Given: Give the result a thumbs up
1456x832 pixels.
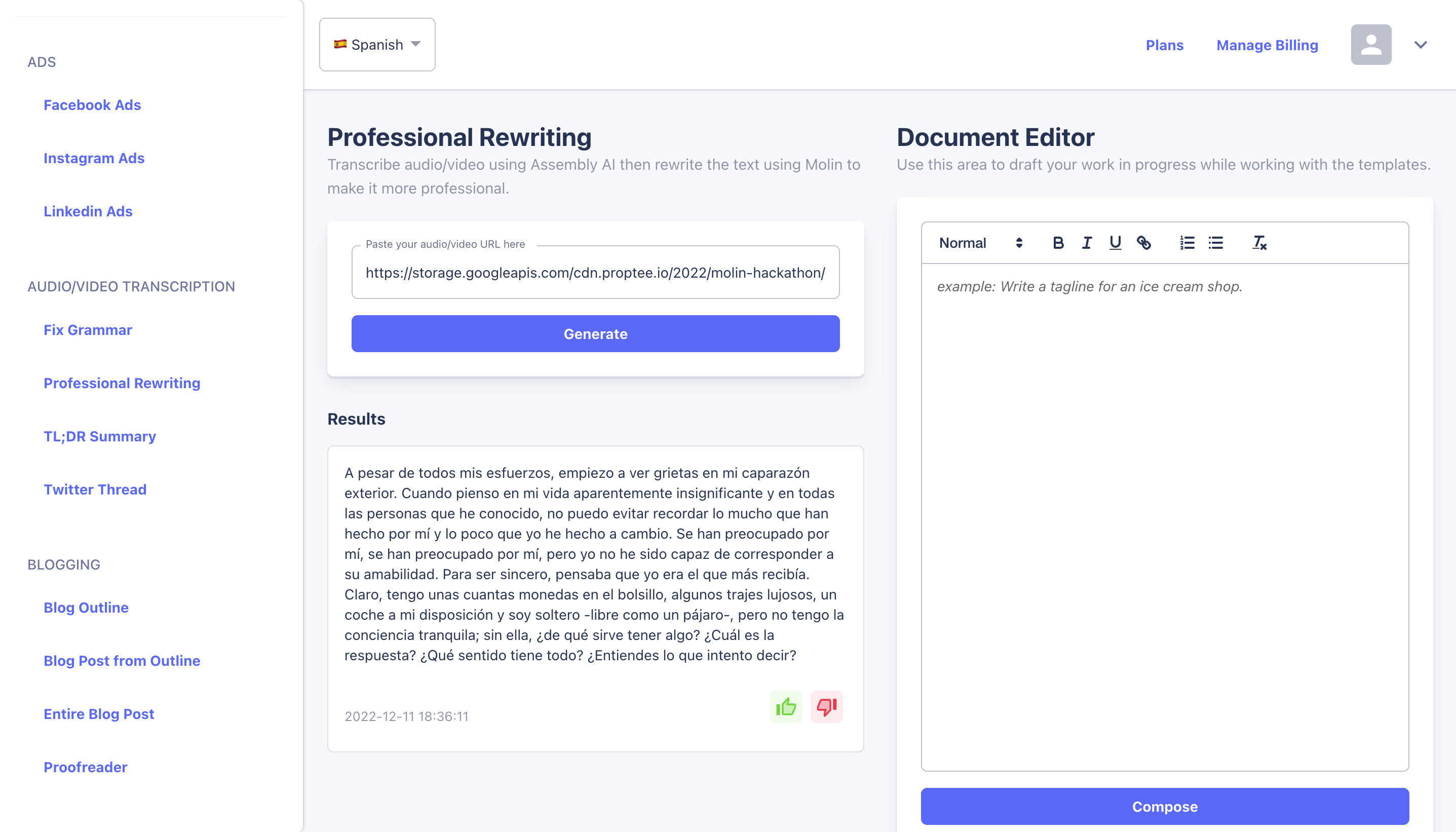Looking at the screenshot, I should (786, 707).
